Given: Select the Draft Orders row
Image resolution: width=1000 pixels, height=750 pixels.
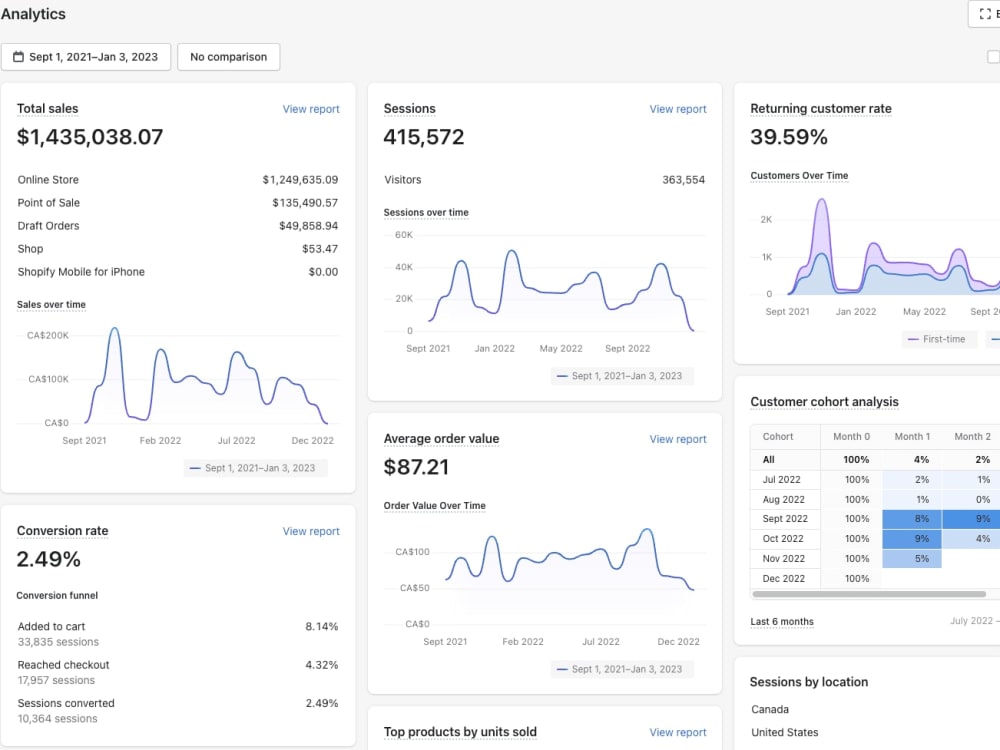Looking at the screenshot, I should pyautogui.click(x=178, y=226).
